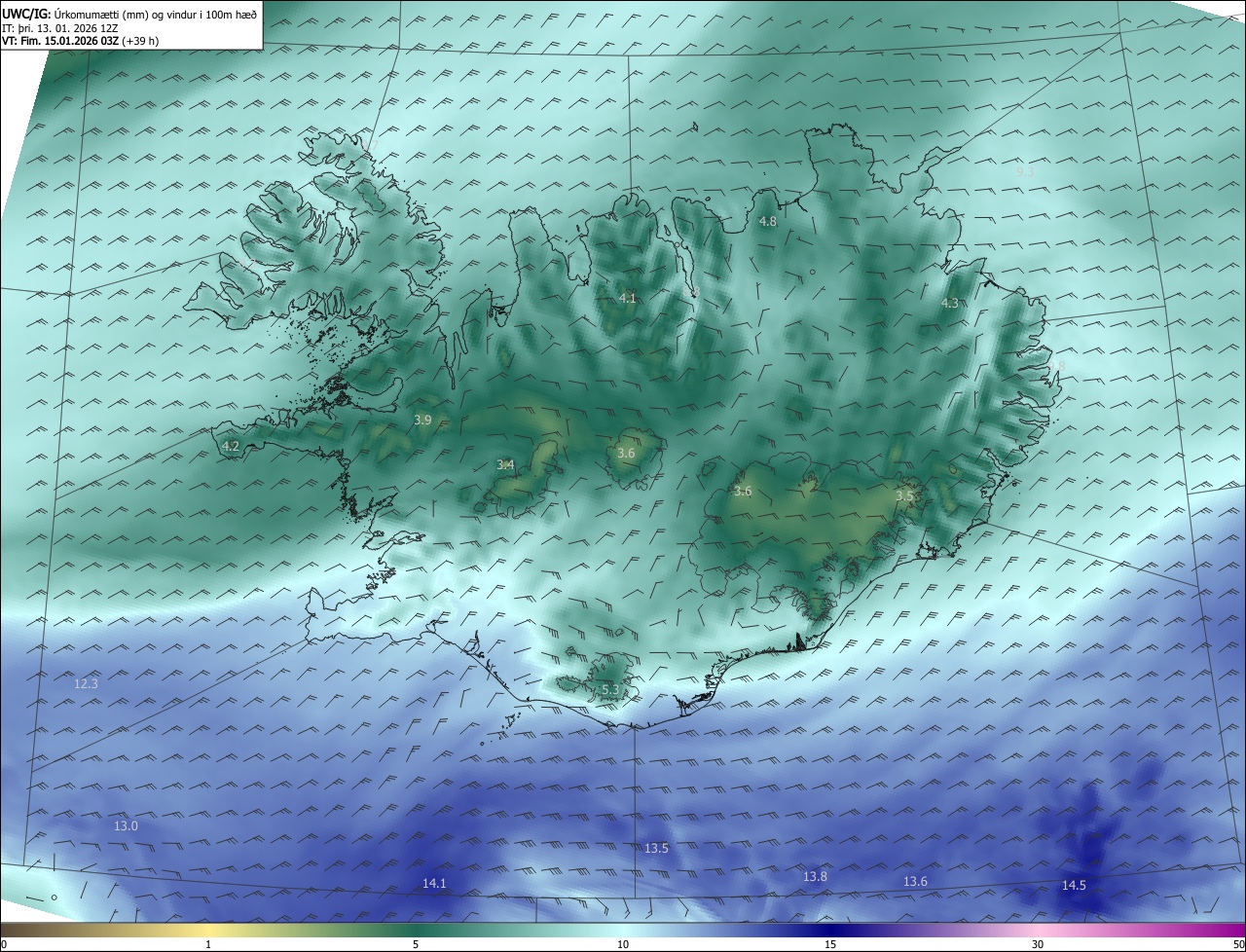Screen dimensions: 1246x952
Task: Select the 3.9 value label on the map
Action: [x=422, y=421]
